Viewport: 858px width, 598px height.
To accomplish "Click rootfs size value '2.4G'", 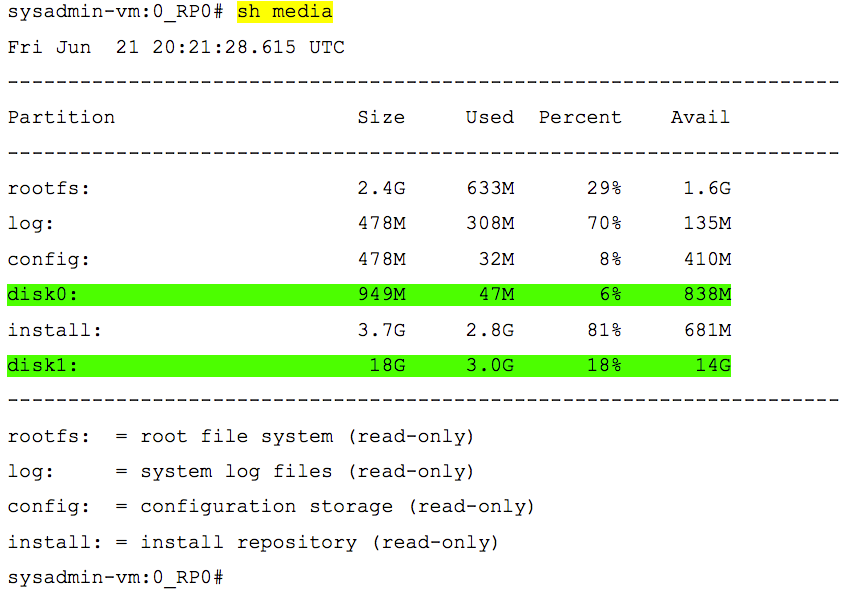I will (x=381, y=188).
